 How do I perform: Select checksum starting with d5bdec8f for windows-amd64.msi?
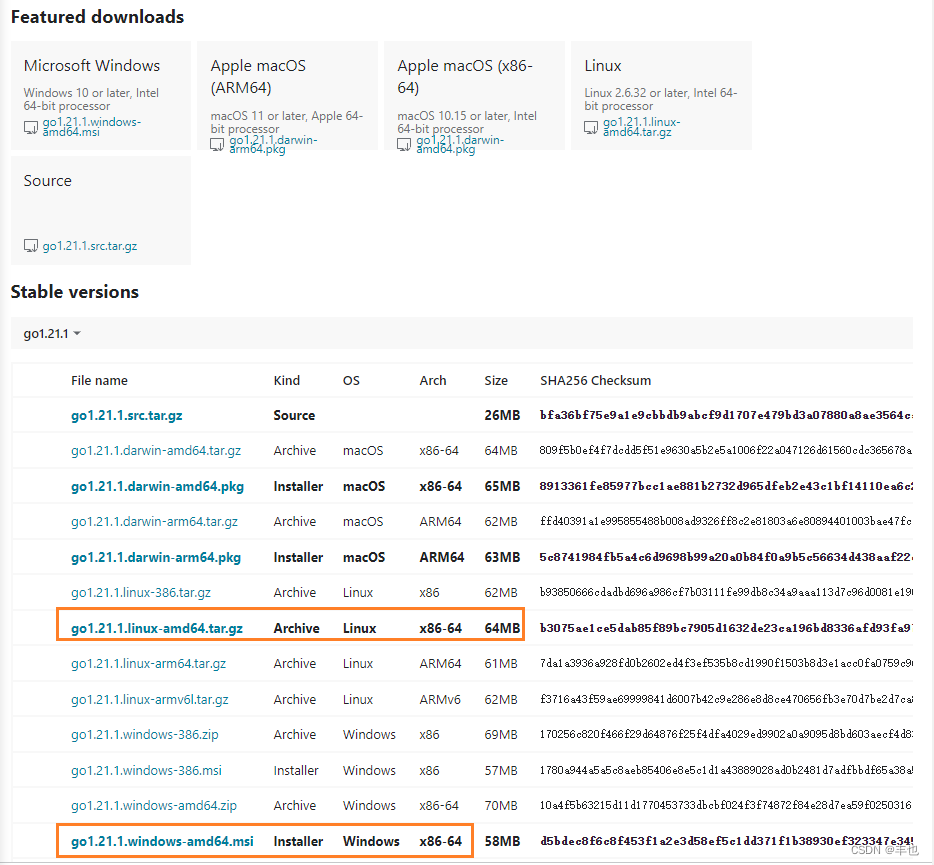point(726,841)
